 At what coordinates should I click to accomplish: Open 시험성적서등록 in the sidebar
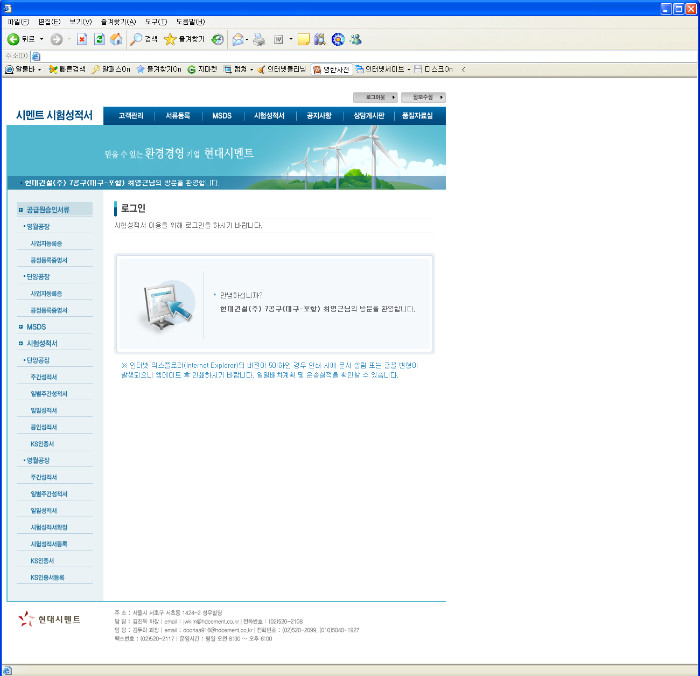point(49,544)
